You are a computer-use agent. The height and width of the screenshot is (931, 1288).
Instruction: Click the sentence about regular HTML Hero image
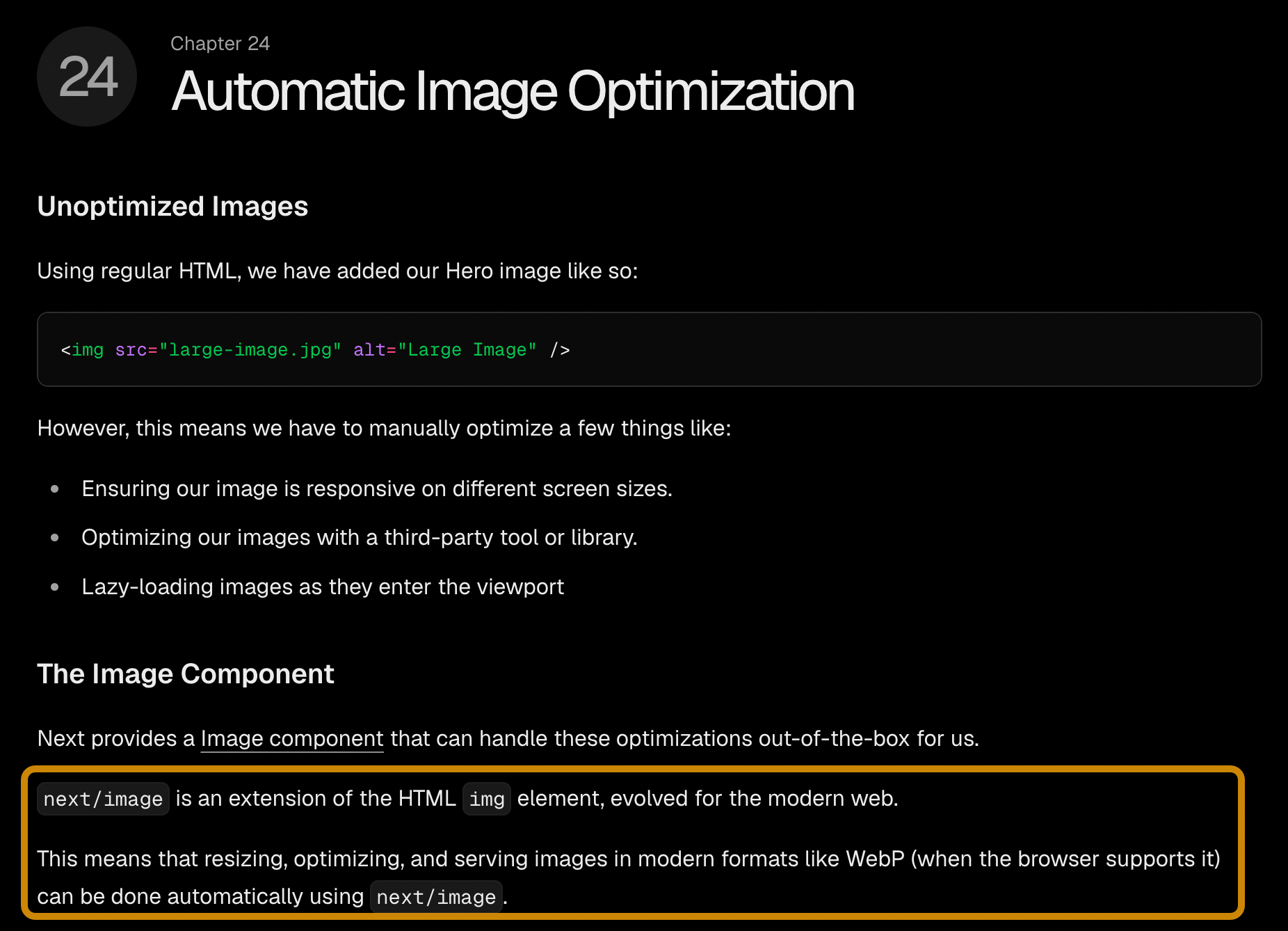337,271
